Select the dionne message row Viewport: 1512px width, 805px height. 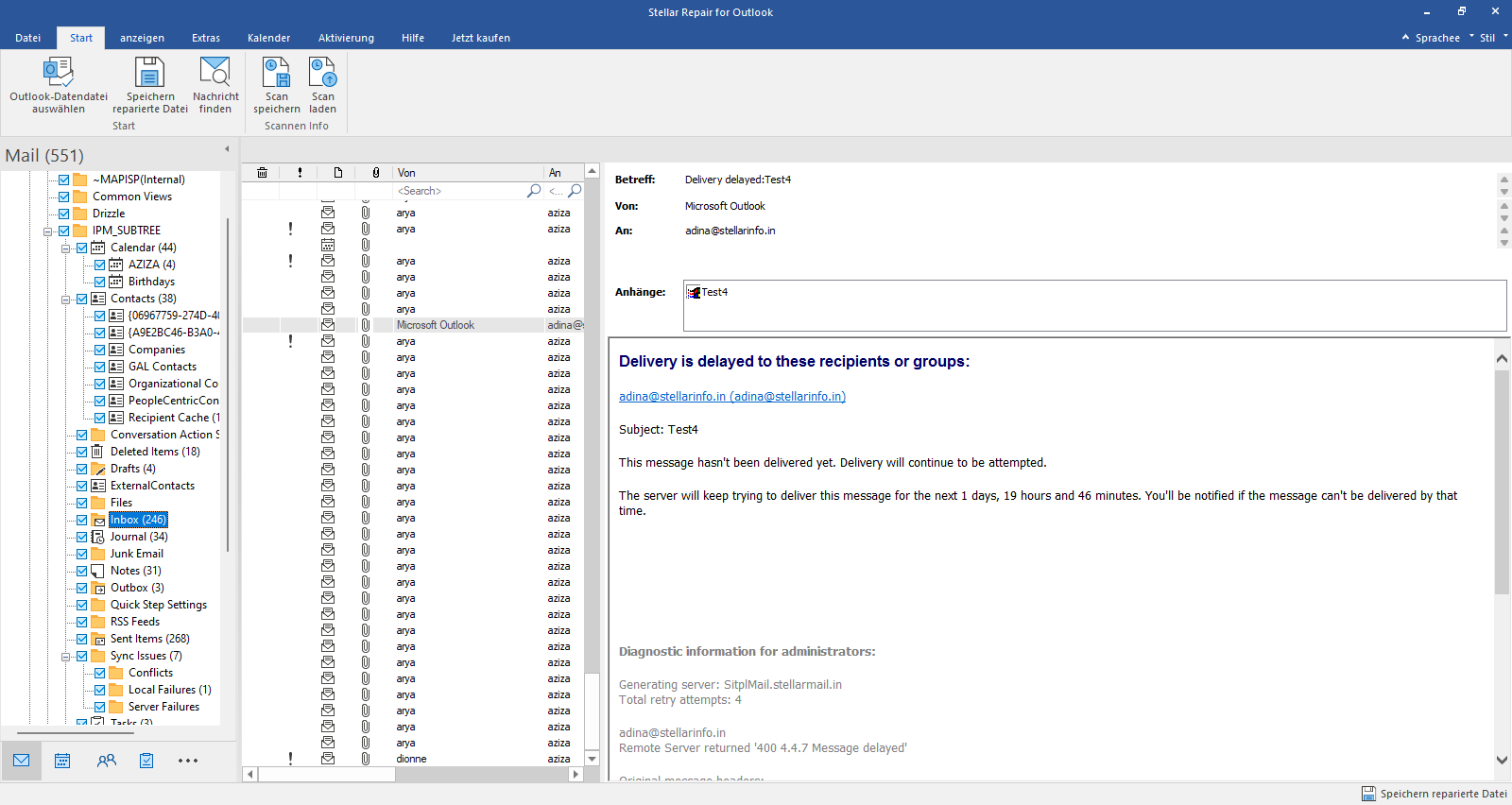tap(413, 759)
